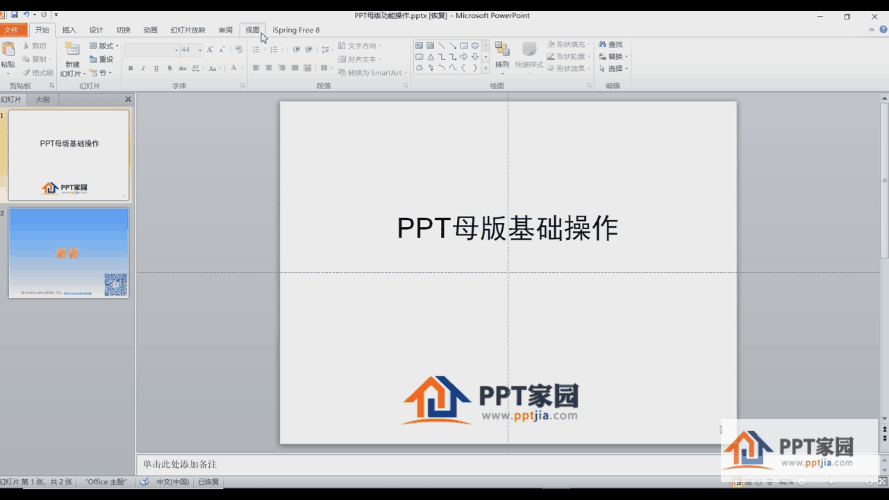889x500 pixels.
Task: Click the title text PPT母版基础操作 on slide
Action: 507,228
